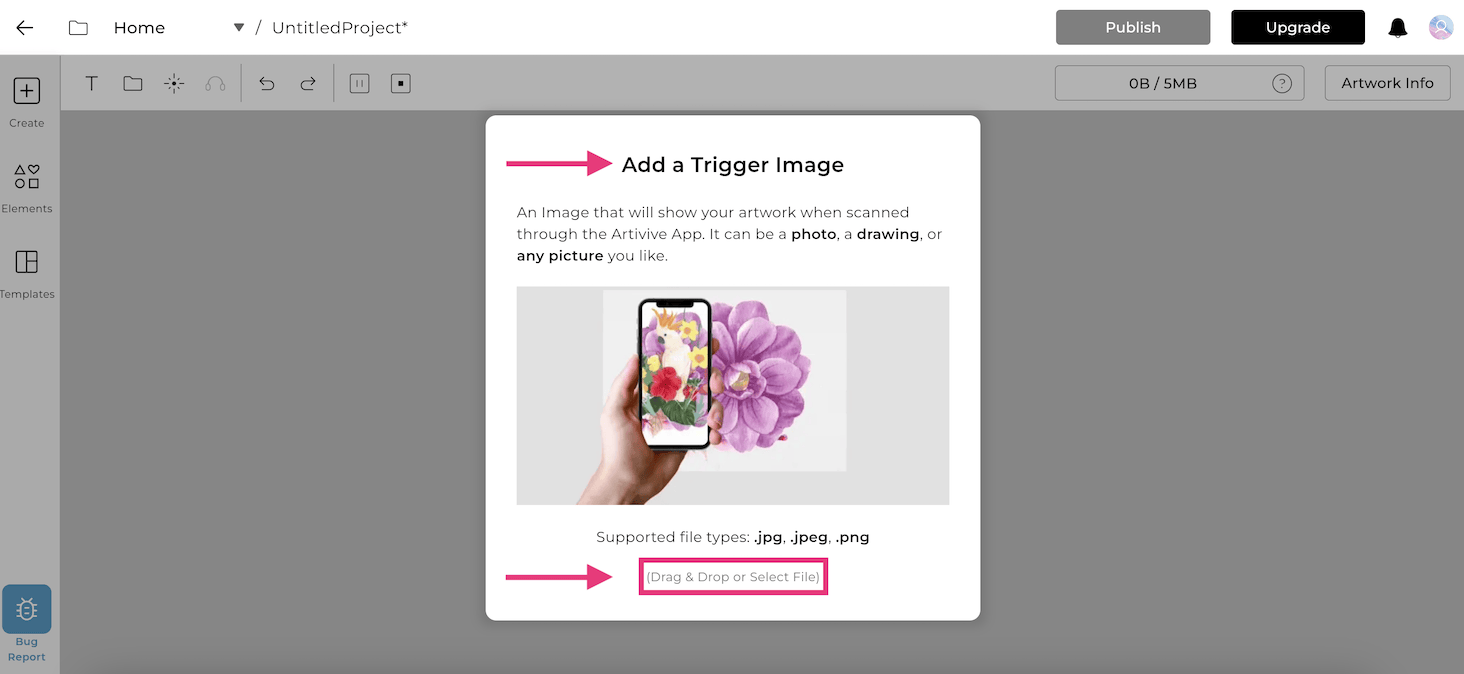Click the trigger image example illustration

click(733, 395)
